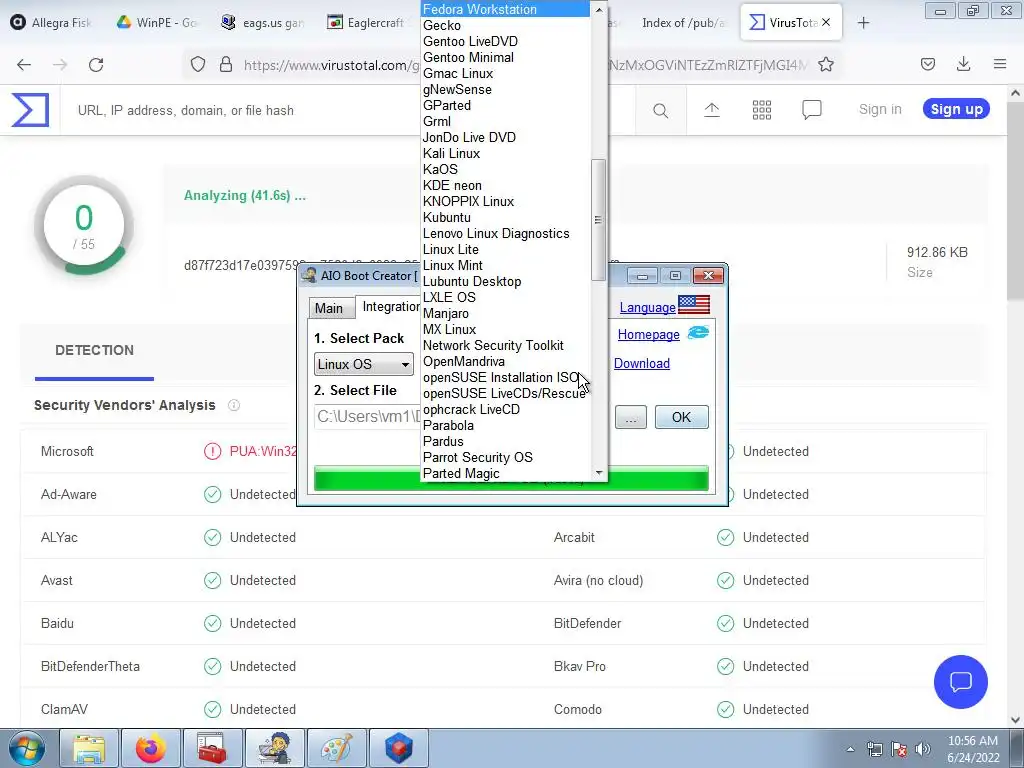The width and height of the screenshot is (1024, 768).
Task: Click the Firefox back arrow
Action: click(24, 64)
